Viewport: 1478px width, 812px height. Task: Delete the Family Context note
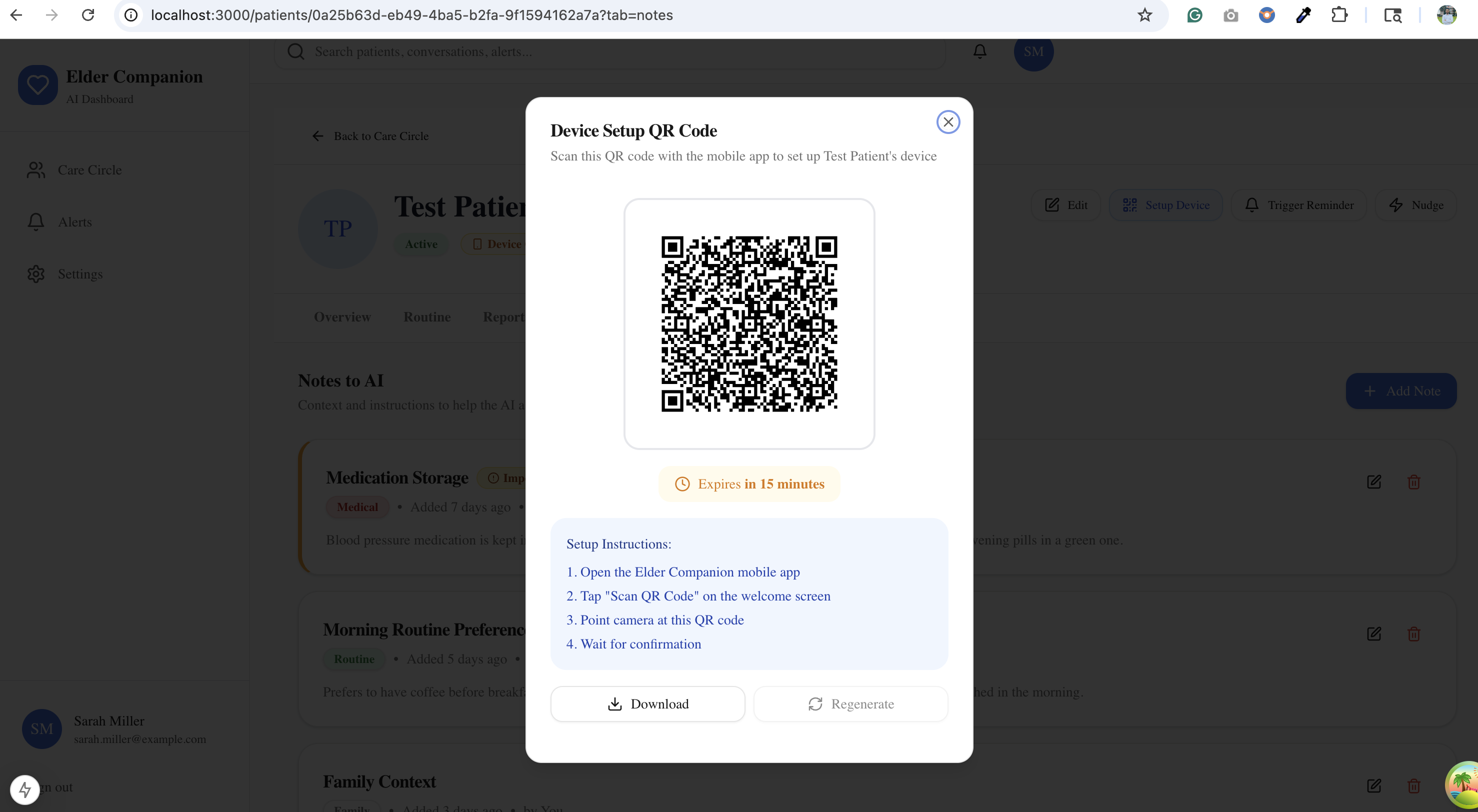pos(1413,785)
